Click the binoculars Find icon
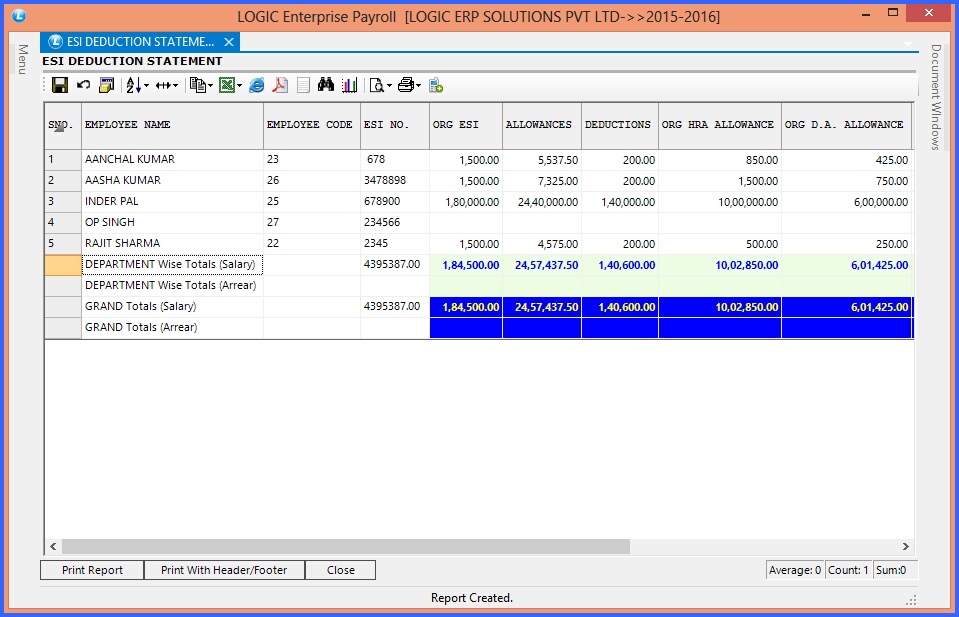This screenshot has height=617, width=959. coord(326,84)
